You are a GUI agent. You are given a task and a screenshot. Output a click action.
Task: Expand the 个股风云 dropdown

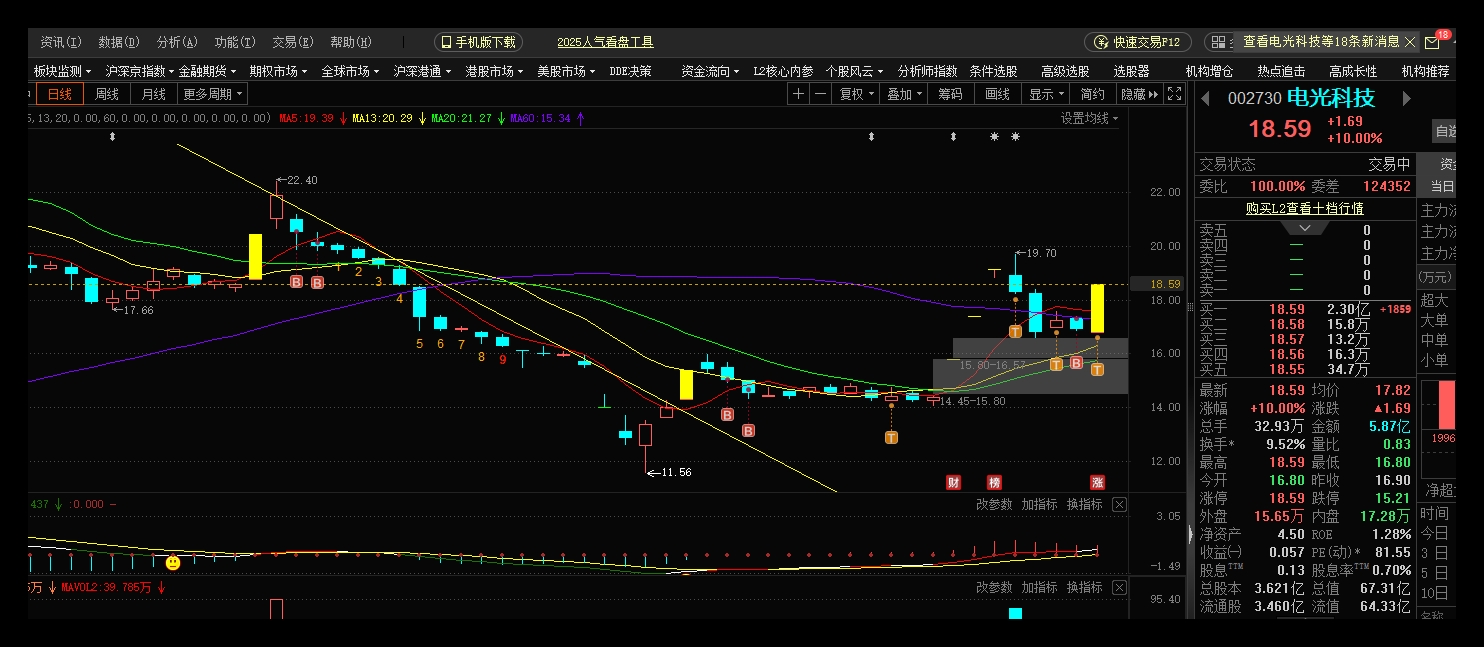tap(854, 72)
